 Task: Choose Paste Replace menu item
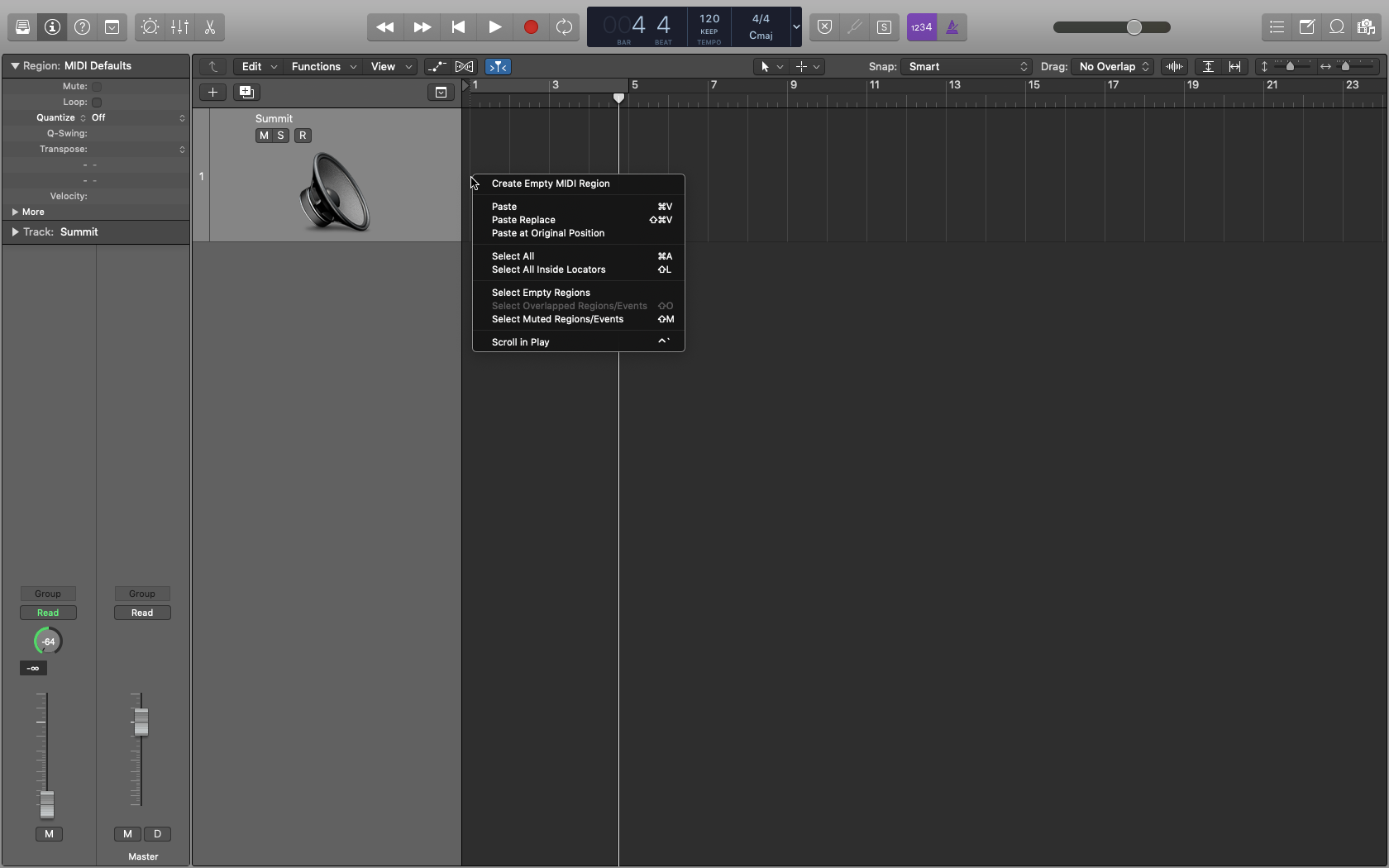point(578,220)
